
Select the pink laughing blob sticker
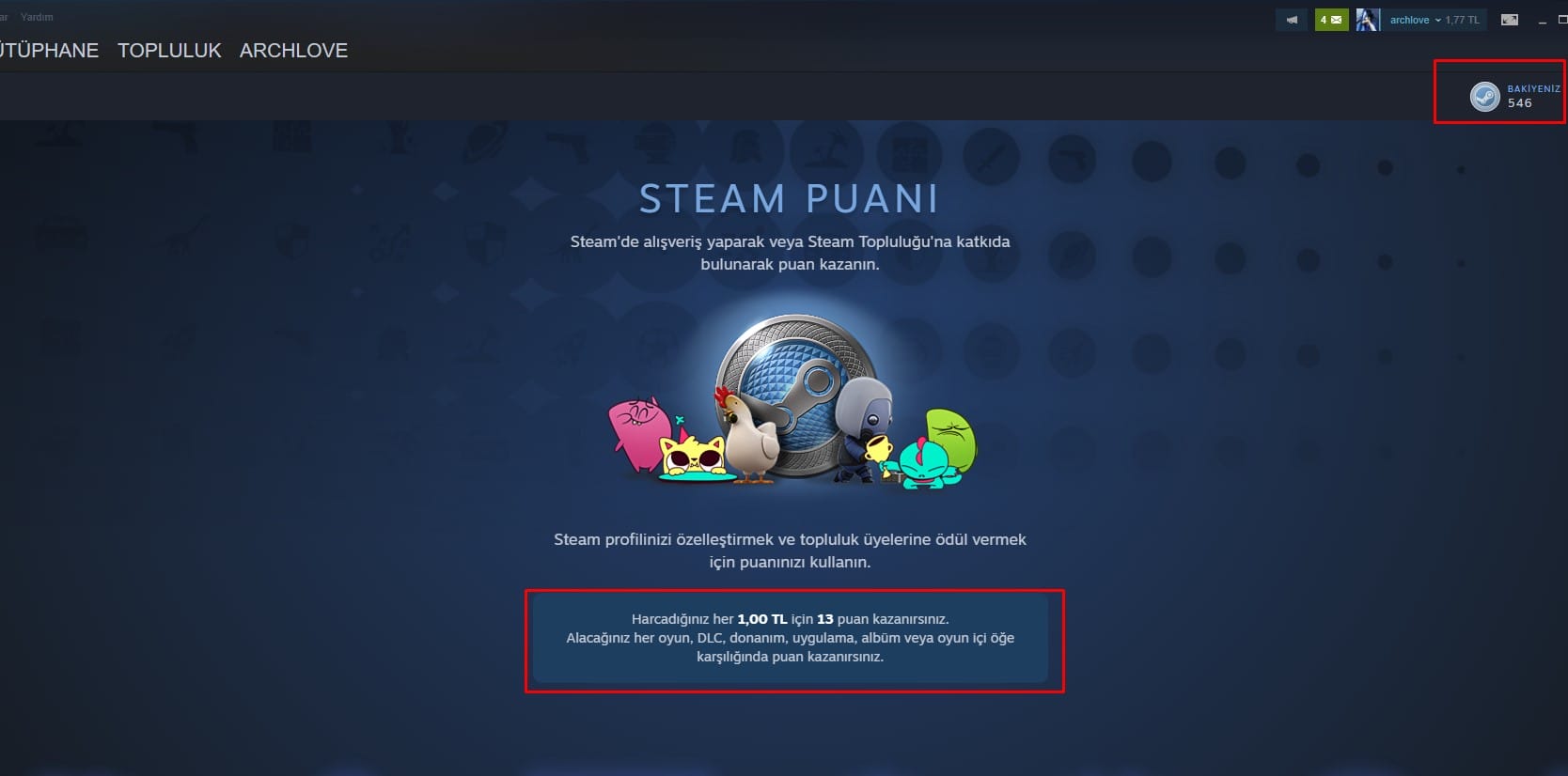639,434
